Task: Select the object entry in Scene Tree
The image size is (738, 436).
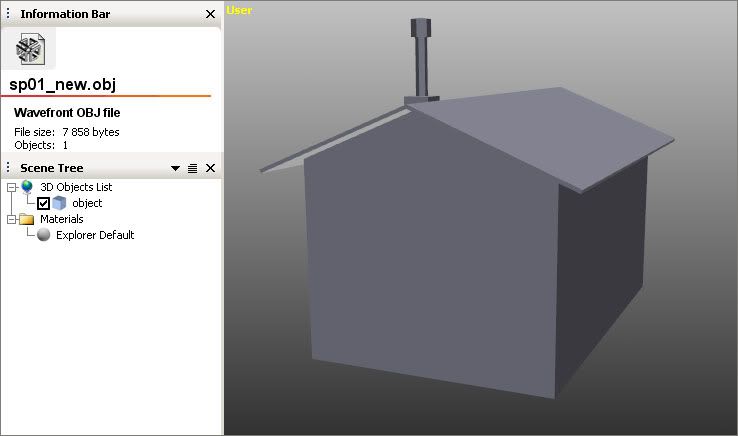Action: 87,203
